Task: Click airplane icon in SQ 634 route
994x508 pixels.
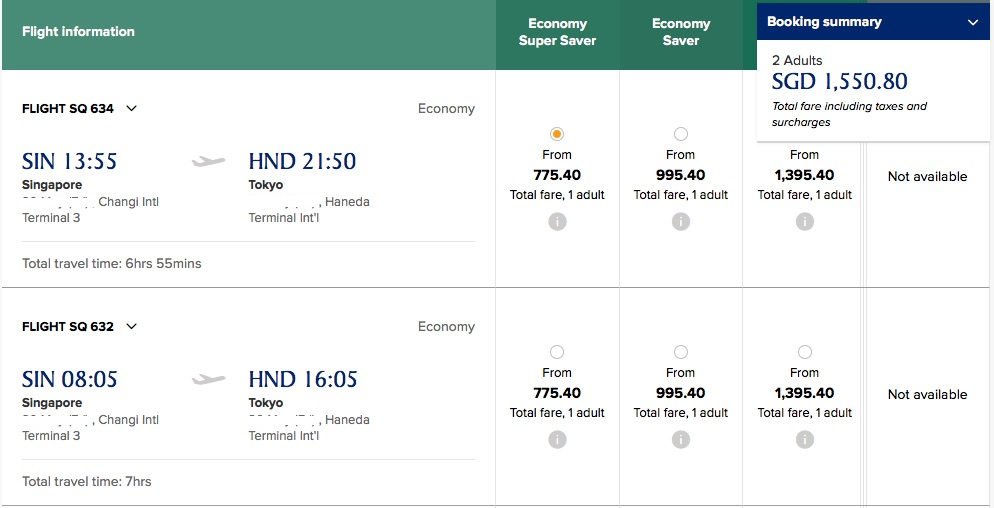Action: point(209,161)
